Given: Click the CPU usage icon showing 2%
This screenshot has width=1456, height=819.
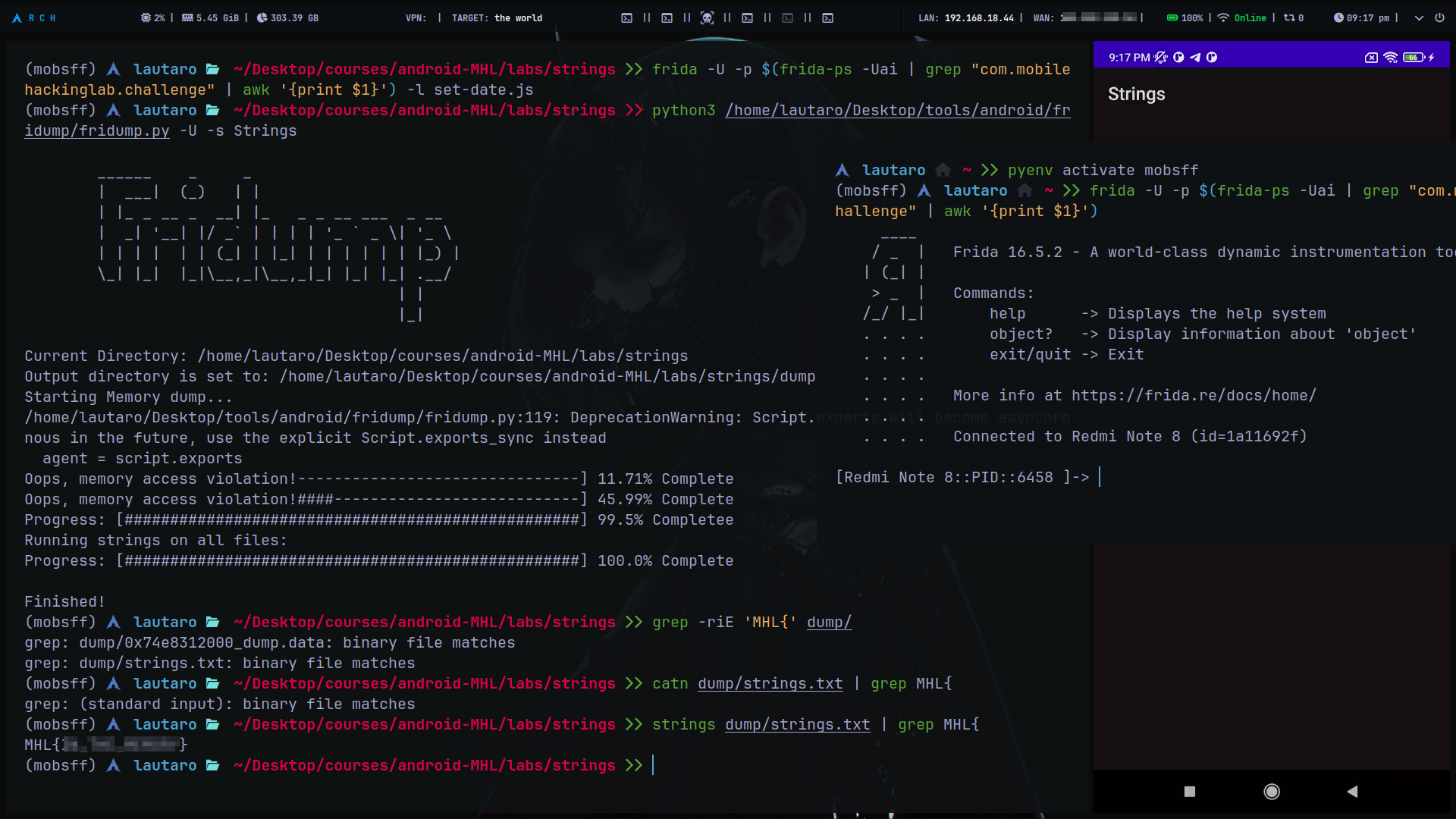Looking at the screenshot, I should (x=146, y=17).
